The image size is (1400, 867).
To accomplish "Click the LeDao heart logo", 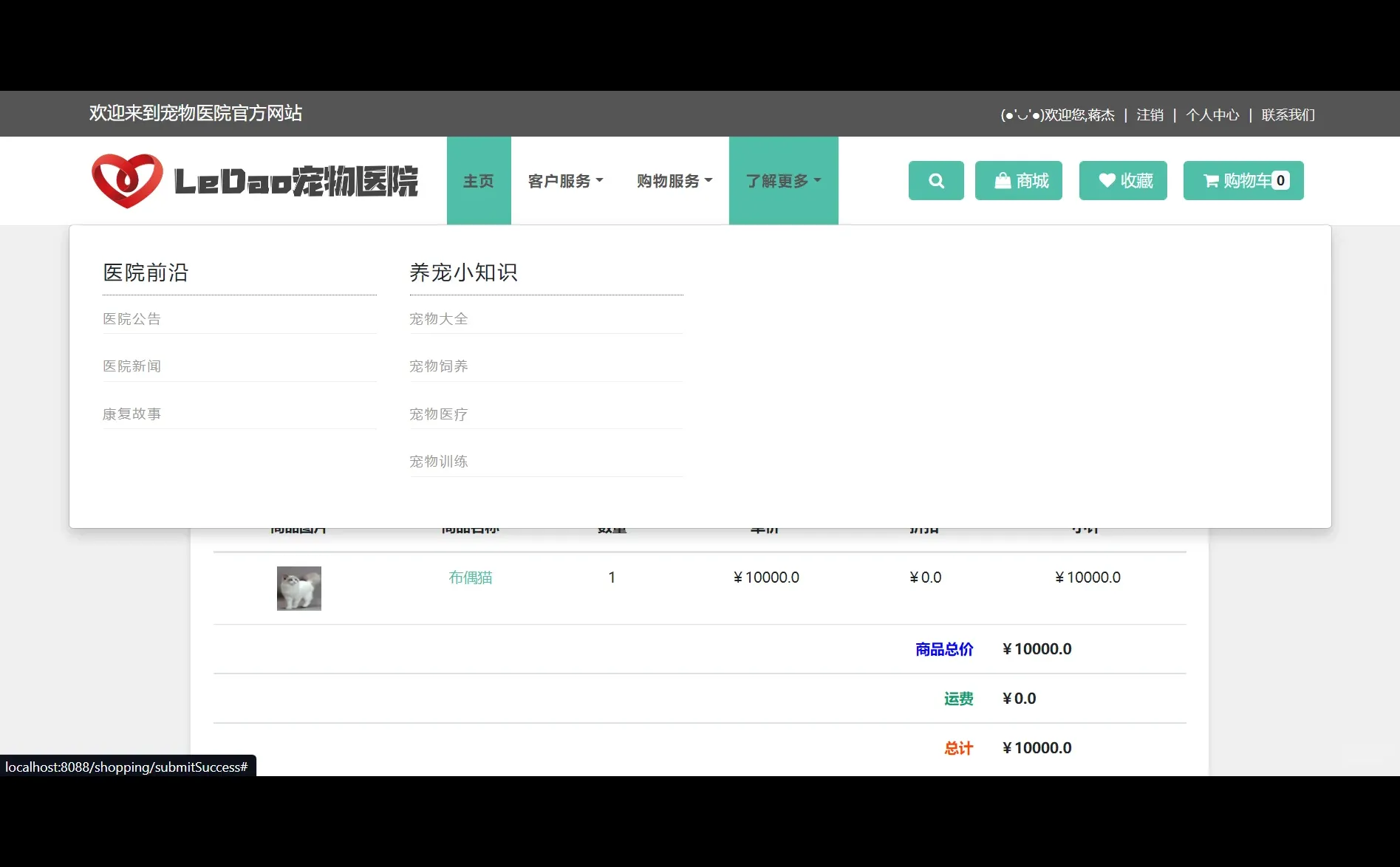I will point(127,179).
